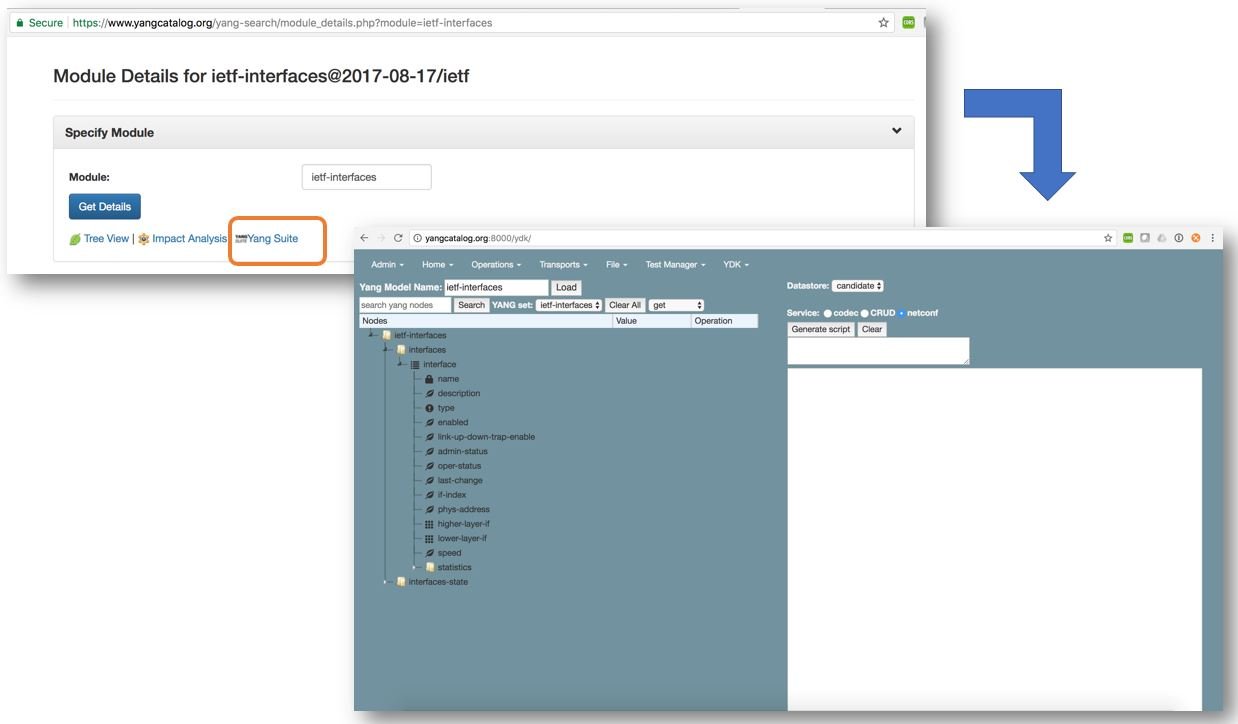Select the CRUD service radio button
Viewport: 1238px width, 724px height.
865,313
